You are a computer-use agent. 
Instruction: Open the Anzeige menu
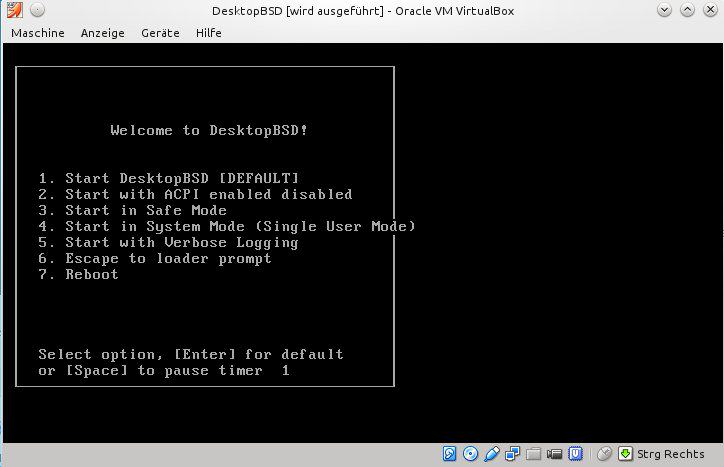(102, 33)
